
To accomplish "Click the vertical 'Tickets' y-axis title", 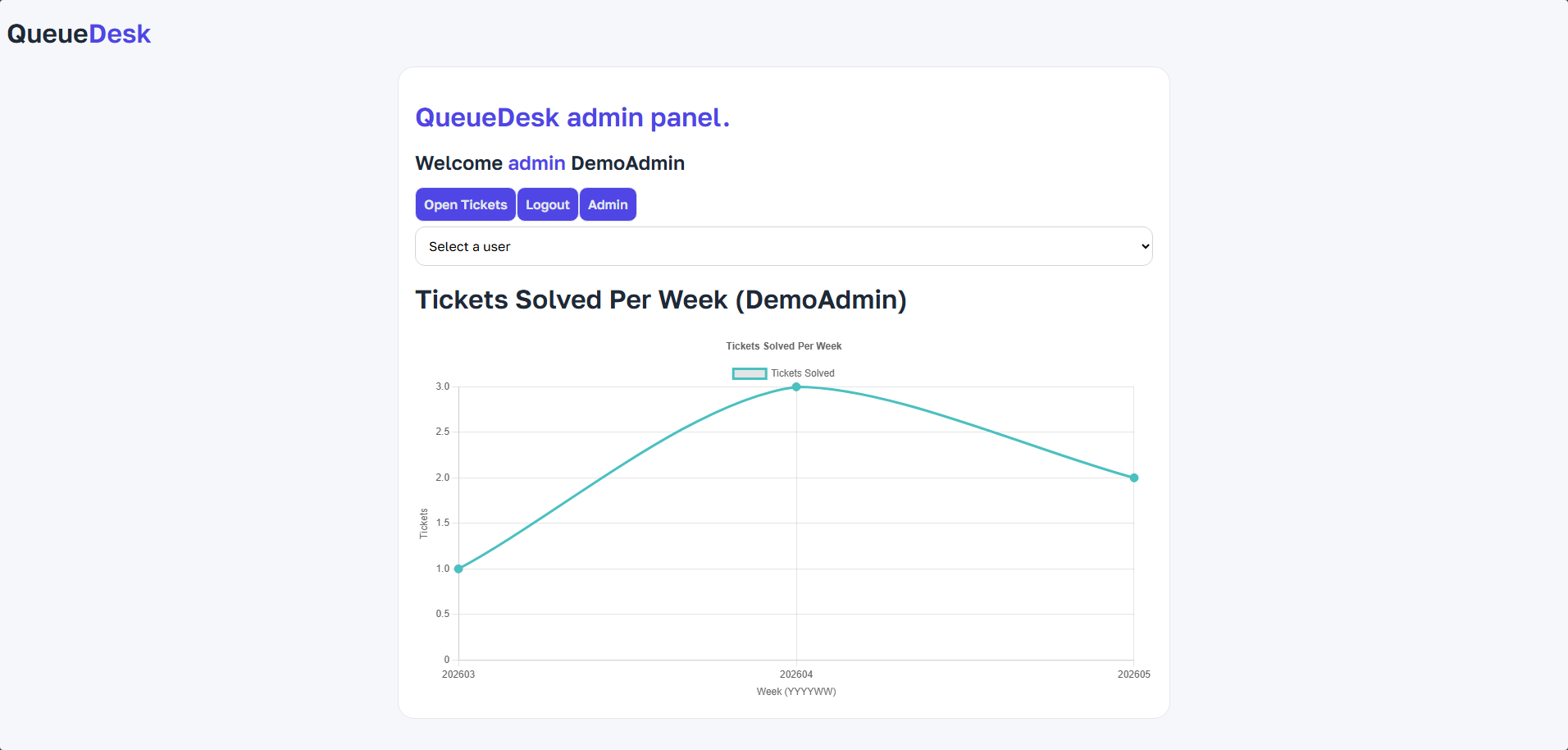I will coord(424,524).
